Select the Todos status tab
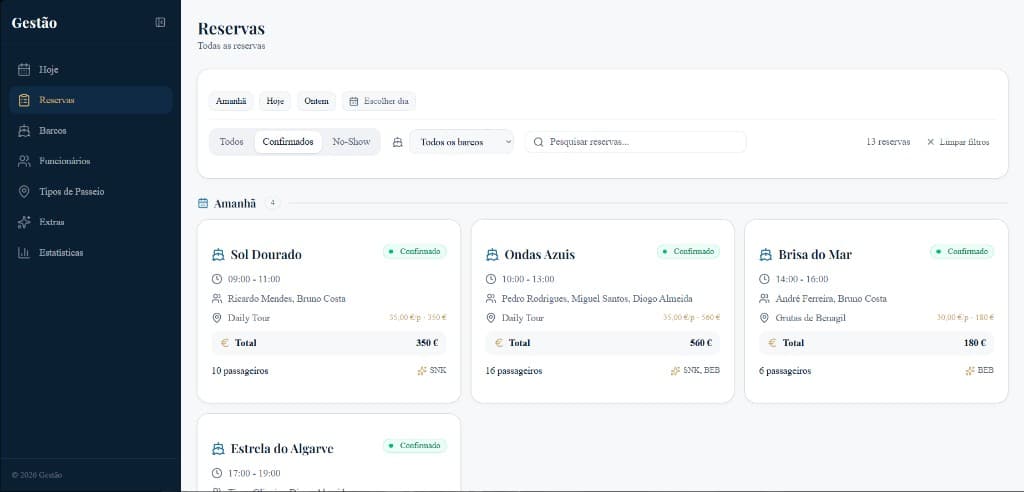 tap(231, 142)
